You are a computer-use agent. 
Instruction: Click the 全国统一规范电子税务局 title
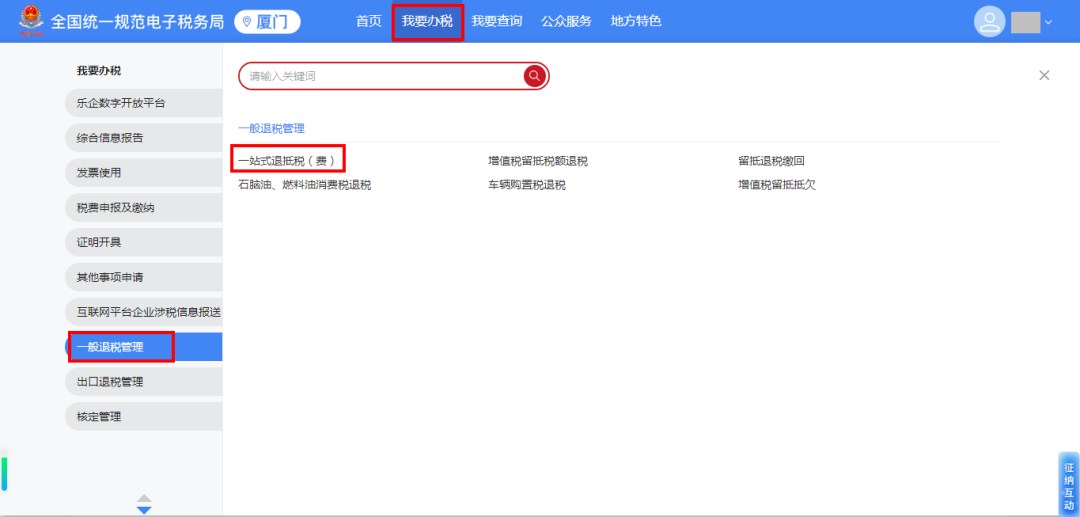point(137,21)
